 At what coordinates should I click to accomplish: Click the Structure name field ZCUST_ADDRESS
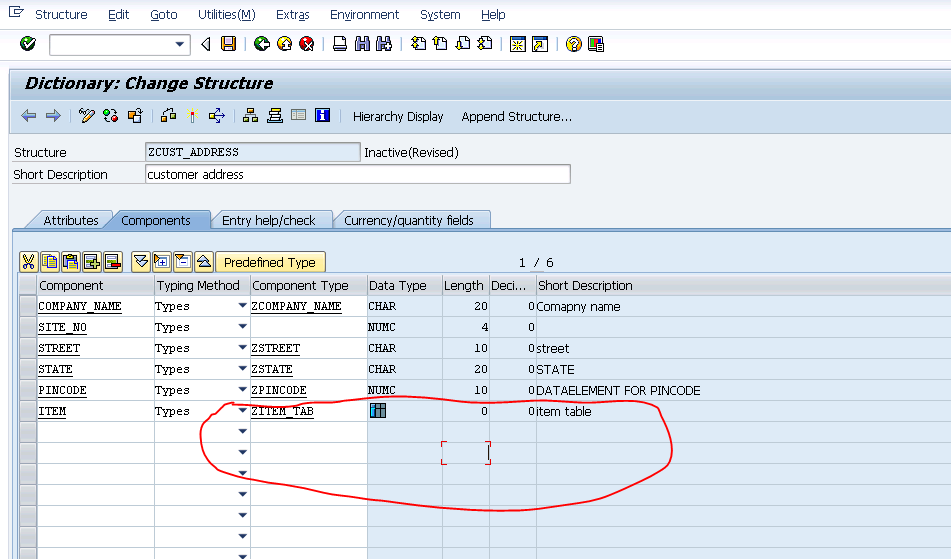[x=252, y=152]
